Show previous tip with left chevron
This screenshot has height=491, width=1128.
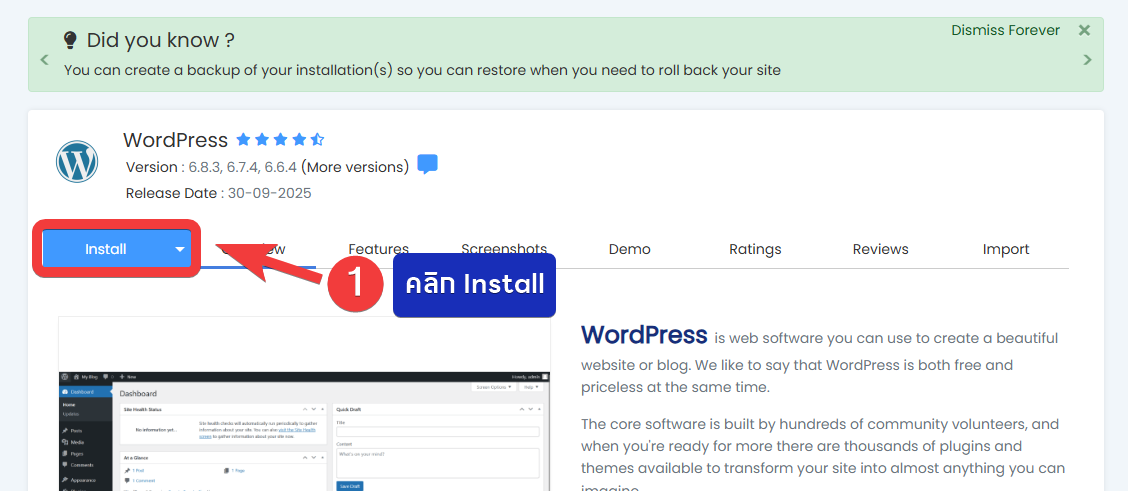coord(44,60)
